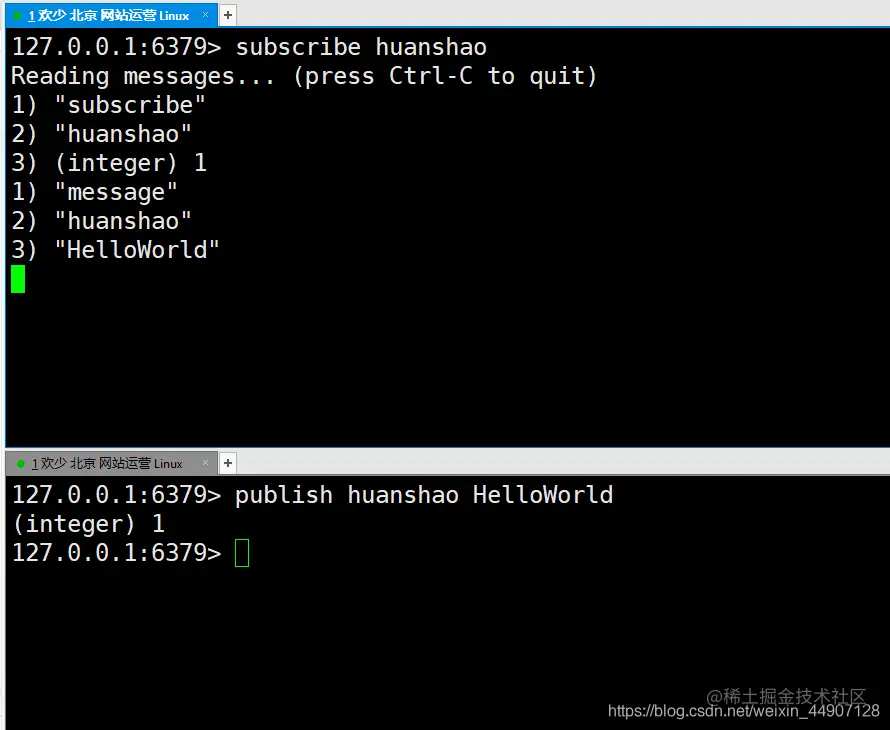Click the subscribe huanshao command line

tap(249, 47)
